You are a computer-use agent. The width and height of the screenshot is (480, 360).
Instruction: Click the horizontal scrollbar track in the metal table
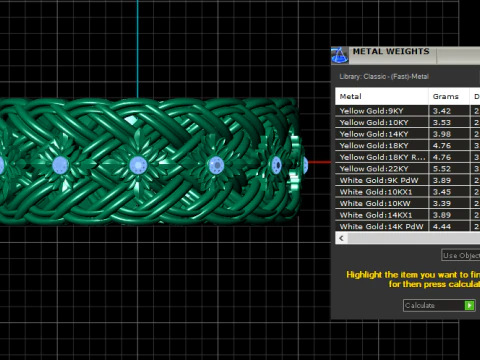414,238
